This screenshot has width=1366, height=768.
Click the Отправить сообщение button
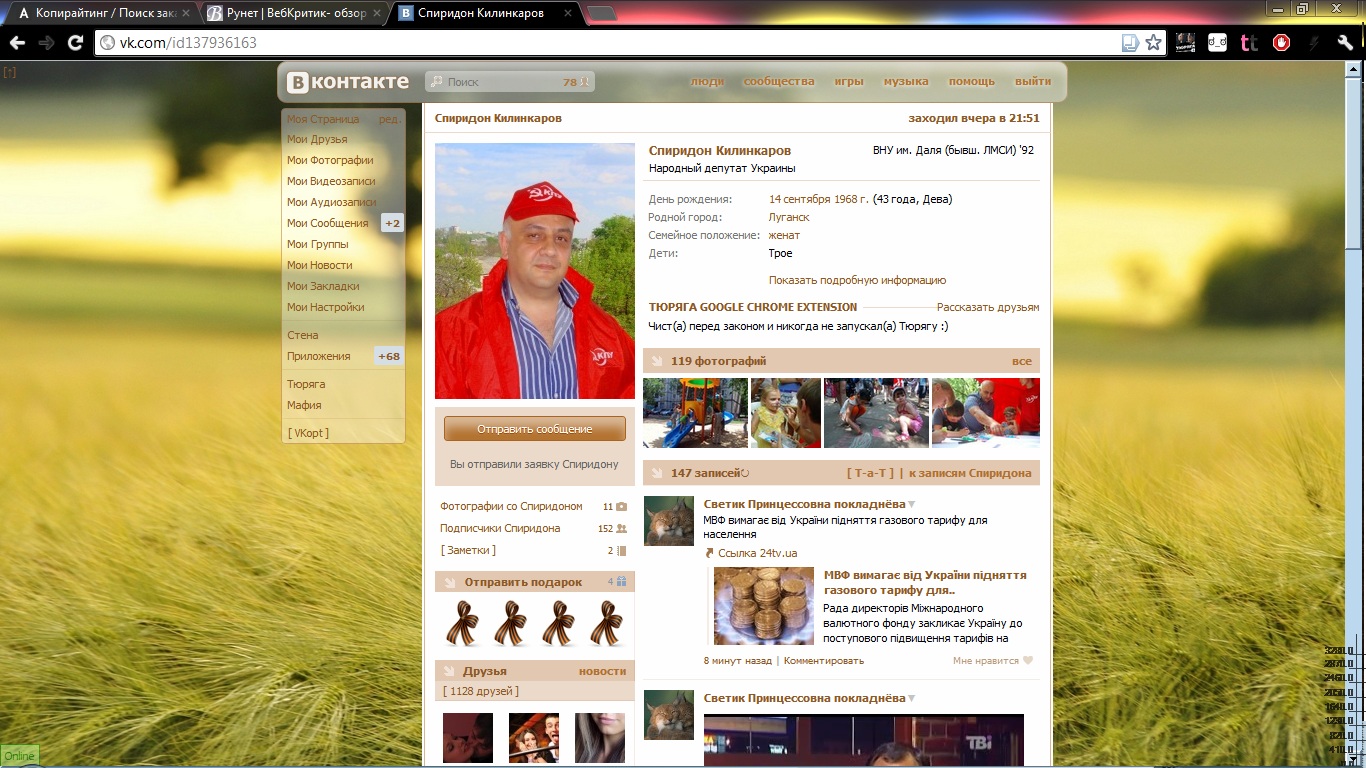(535, 429)
